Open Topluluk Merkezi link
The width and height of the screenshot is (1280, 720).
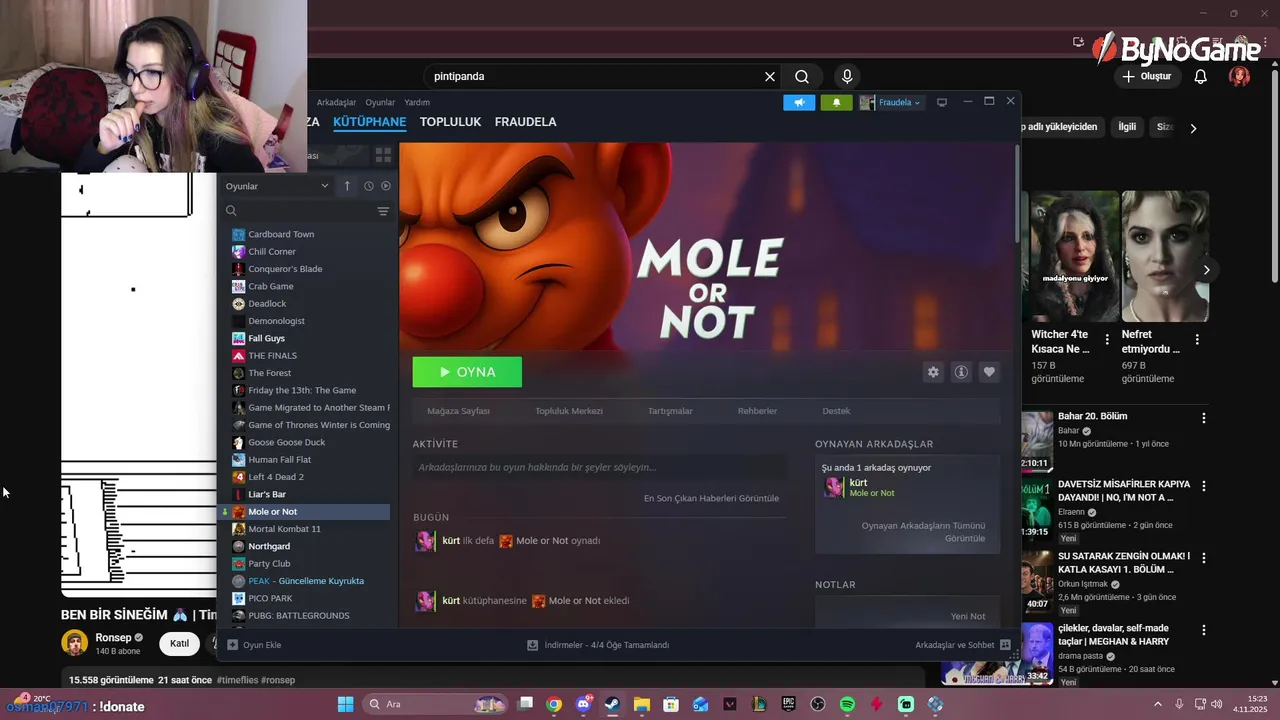(569, 411)
